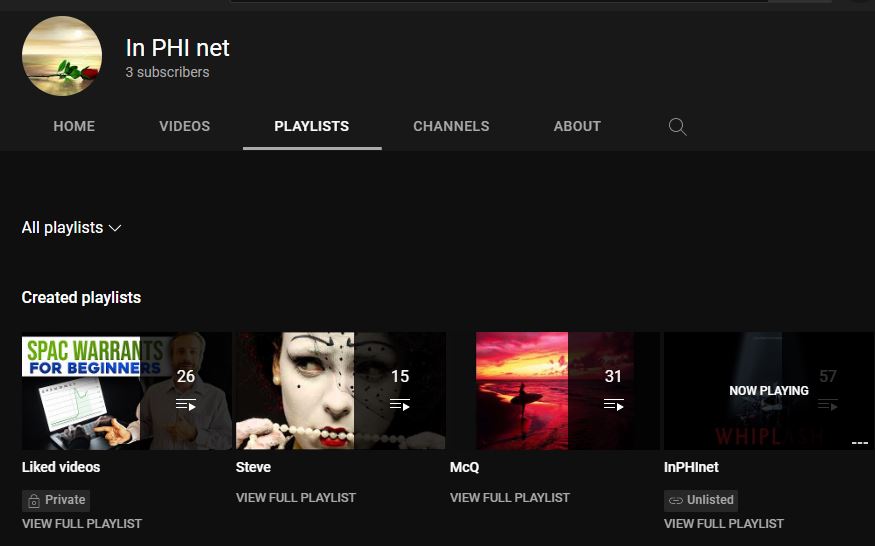Select the PLAYLISTS tab
Image resolution: width=875 pixels, height=546 pixels.
pos(312,127)
